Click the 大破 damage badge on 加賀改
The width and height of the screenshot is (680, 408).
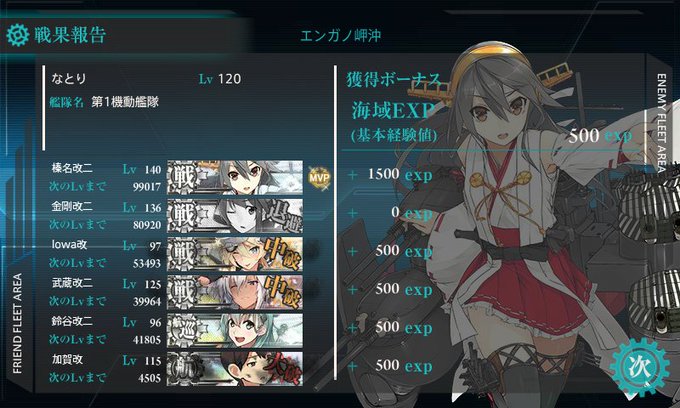coord(283,368)
